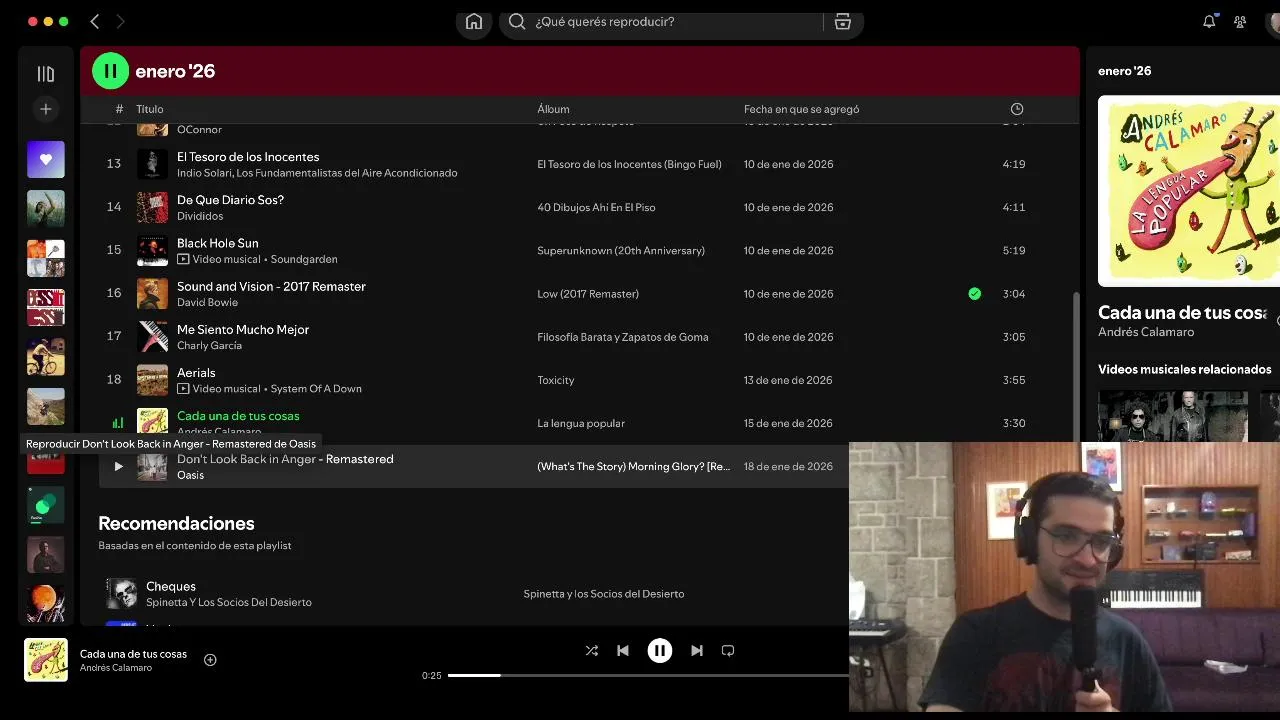Image resolution: width=1280 pixels, height=720 pixels.
Task: Open recommended song Cheques
Action: [x=171, y=586]
